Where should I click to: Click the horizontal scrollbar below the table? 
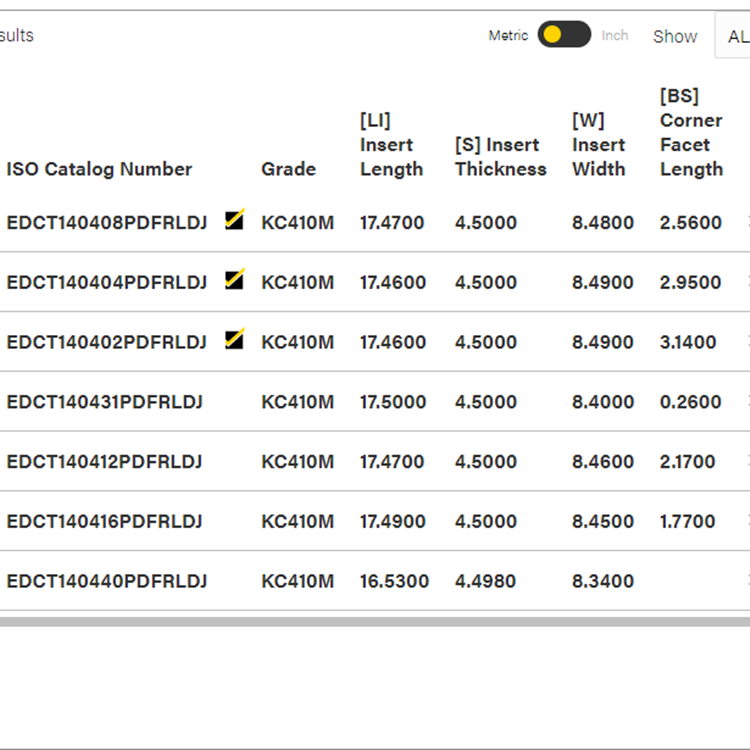[375, 621]
